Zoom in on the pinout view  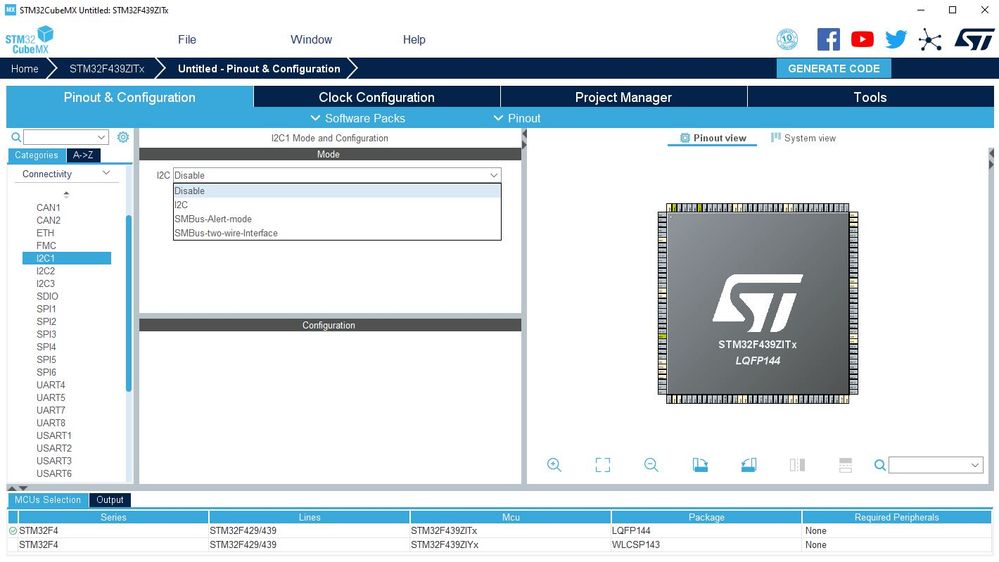point(554,465)
